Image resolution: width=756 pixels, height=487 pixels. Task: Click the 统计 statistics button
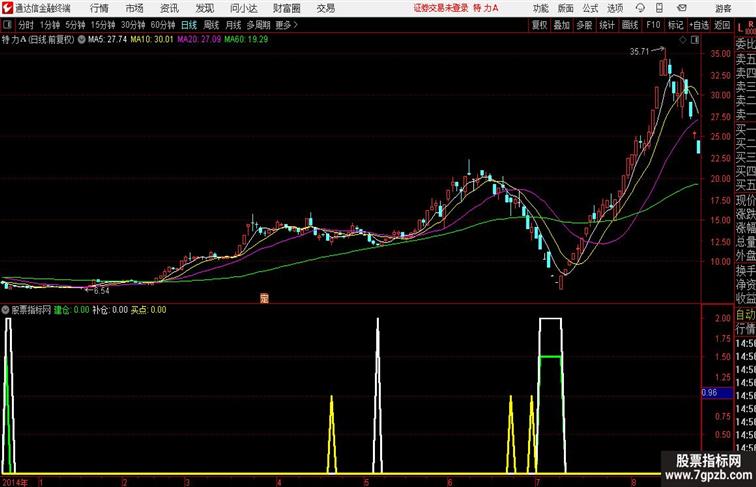tap(607, 25)
